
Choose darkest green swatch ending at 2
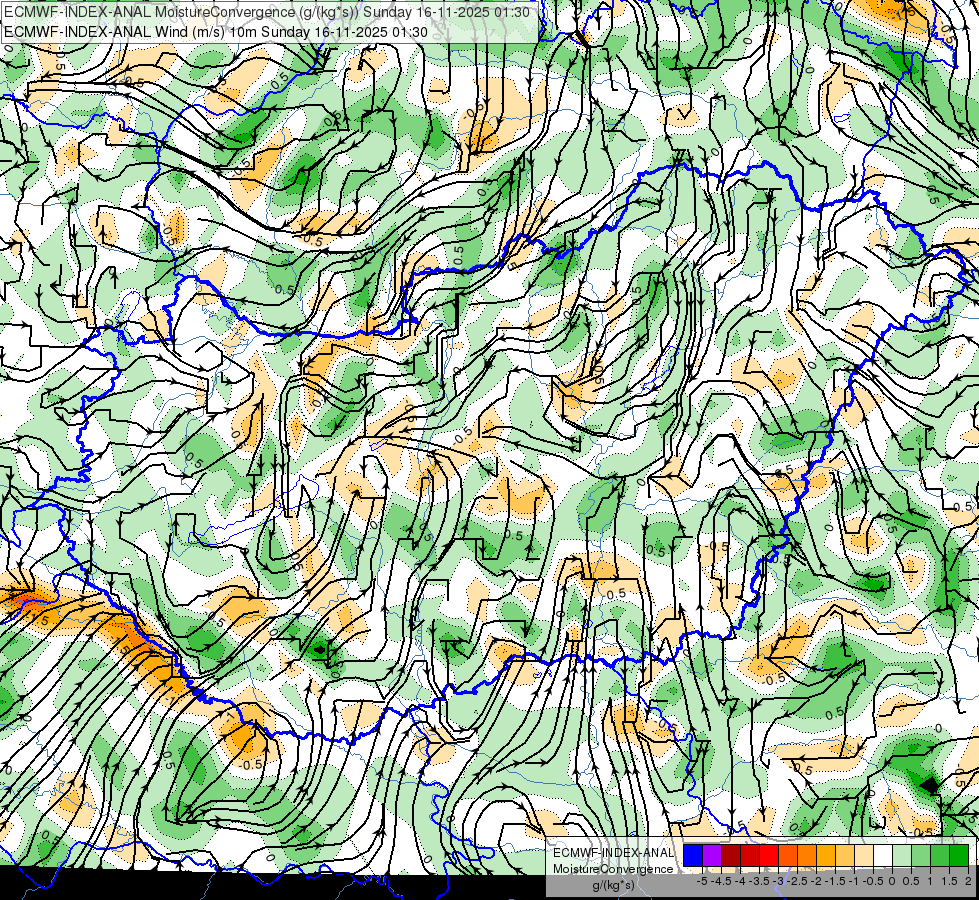(x=959, y=855)
